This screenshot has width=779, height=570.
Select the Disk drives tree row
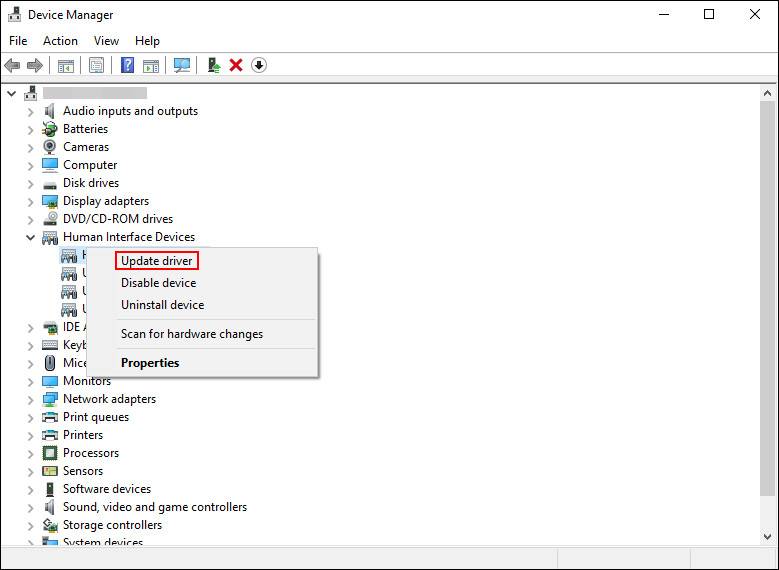click(x=90, y=183)
